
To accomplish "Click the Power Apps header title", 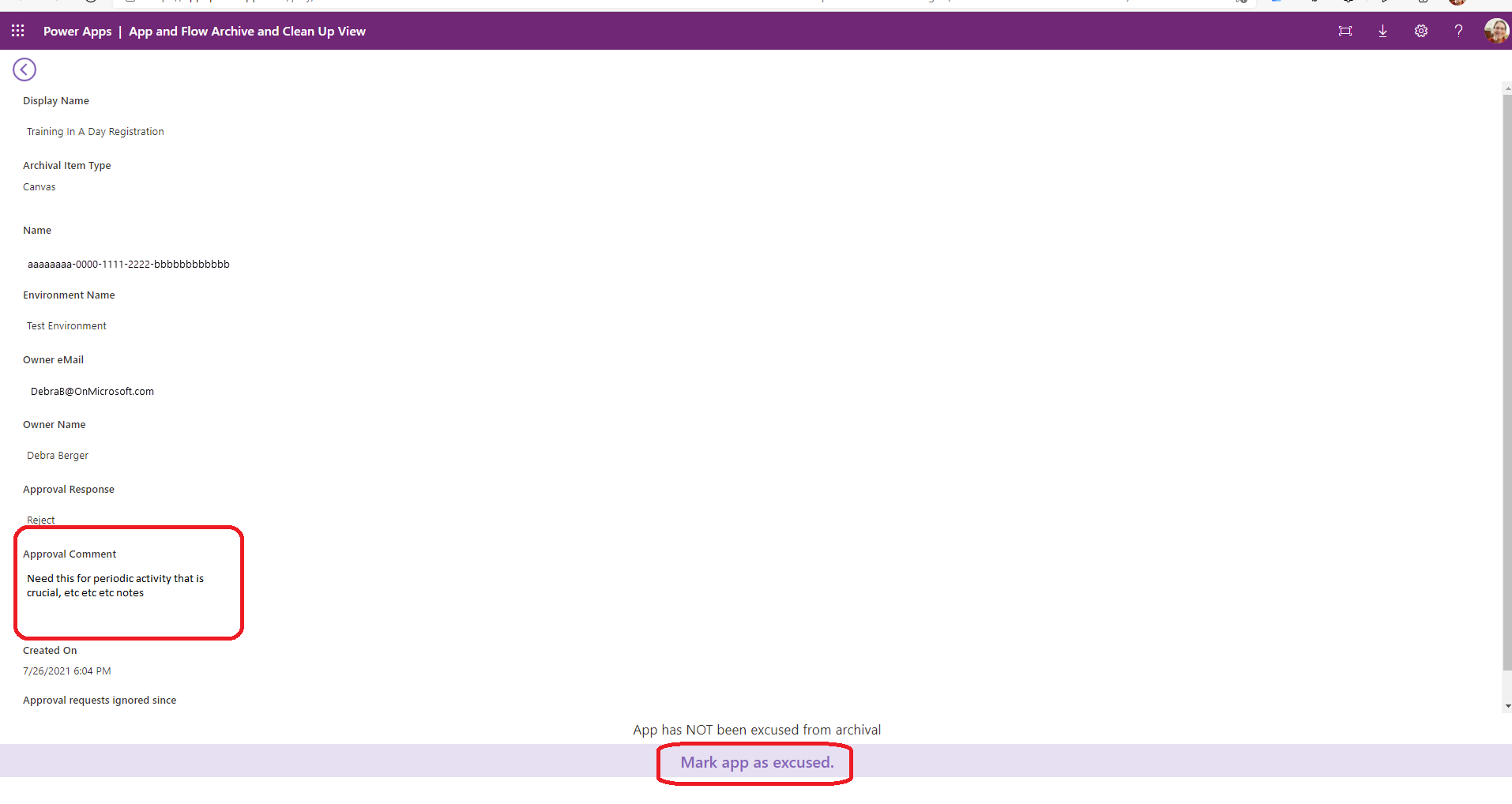I will coord(77,32).
